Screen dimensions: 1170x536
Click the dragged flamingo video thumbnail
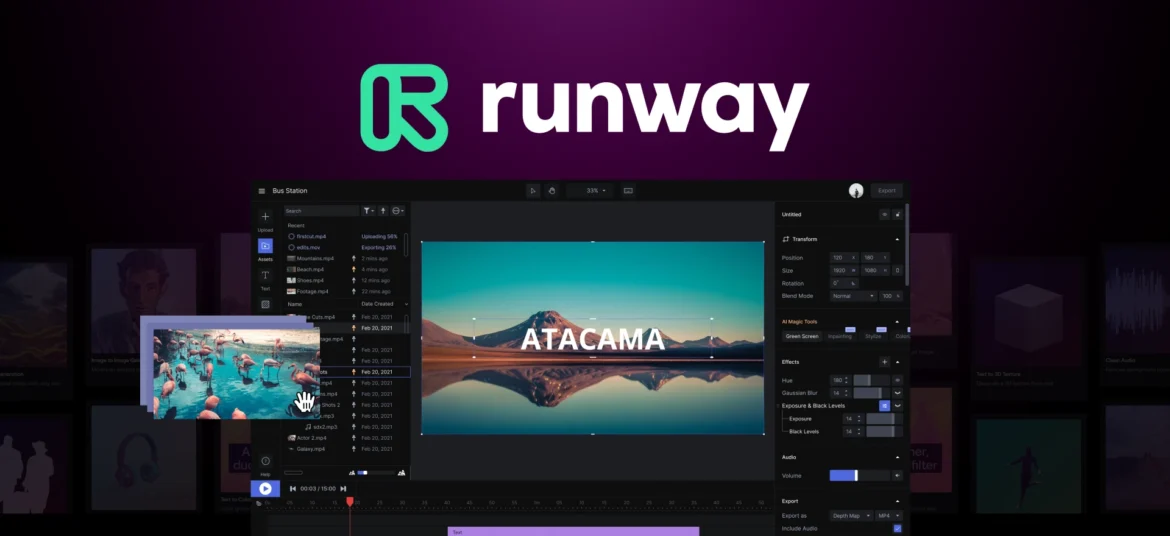(x=237, y=373)
